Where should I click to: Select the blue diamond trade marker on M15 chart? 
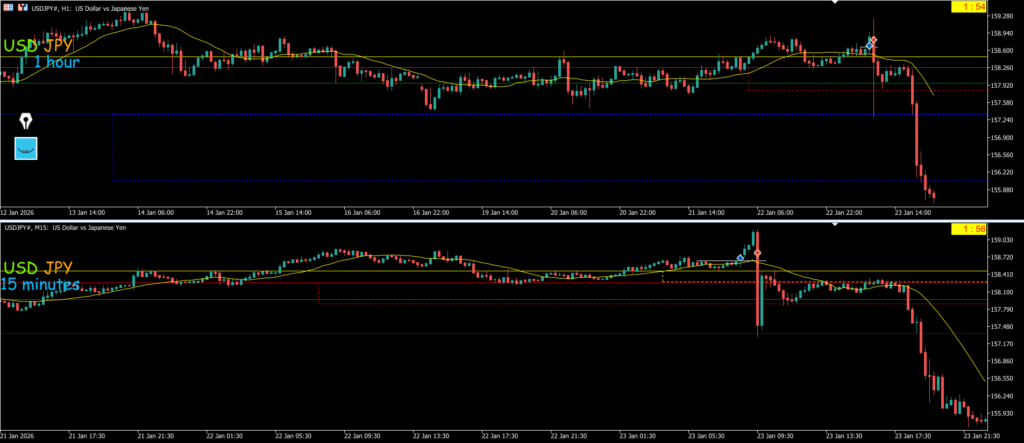click(x=740, y=259)
